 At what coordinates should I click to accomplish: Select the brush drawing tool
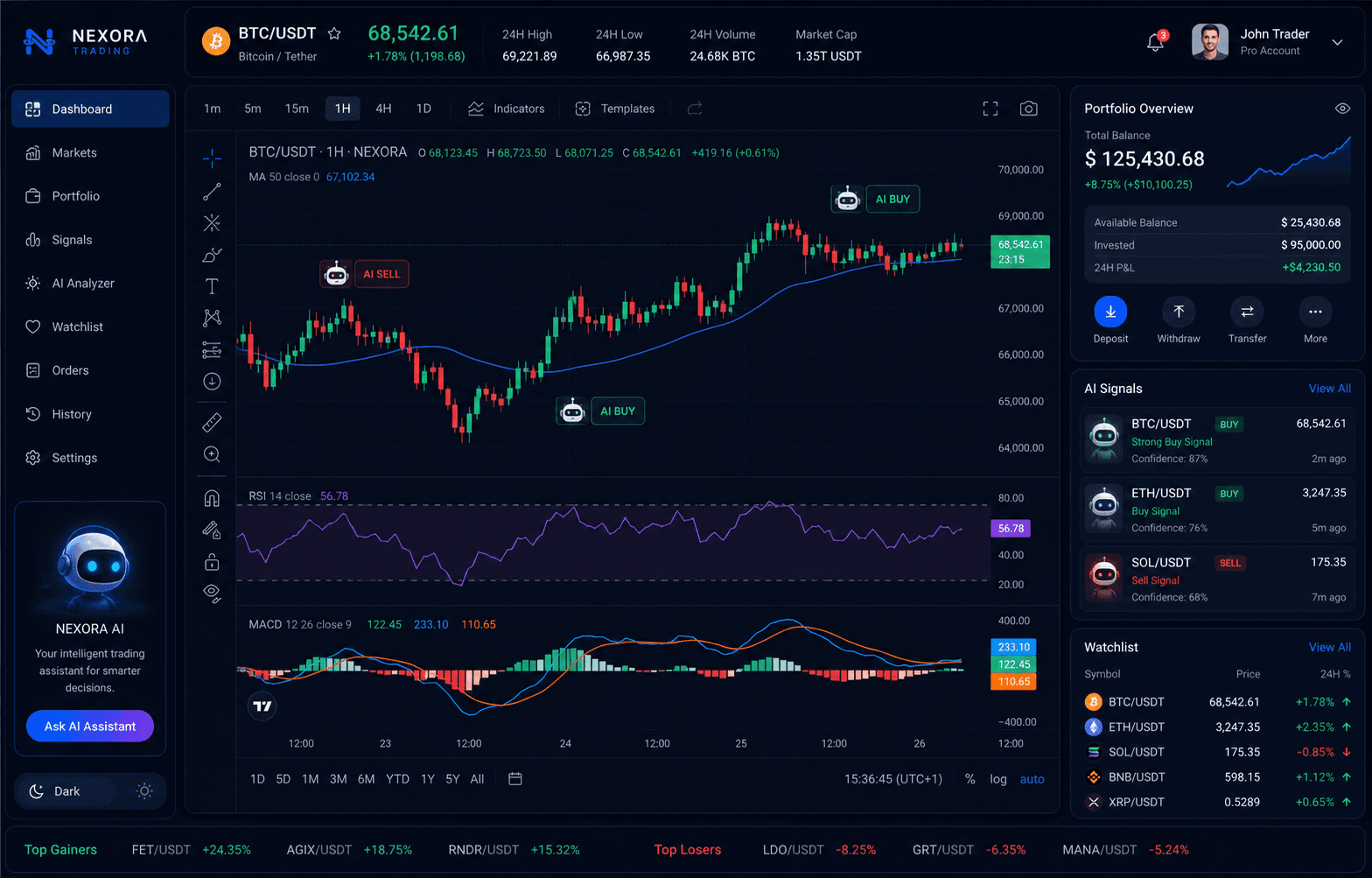pyautogui.click(x=212, y=255)
